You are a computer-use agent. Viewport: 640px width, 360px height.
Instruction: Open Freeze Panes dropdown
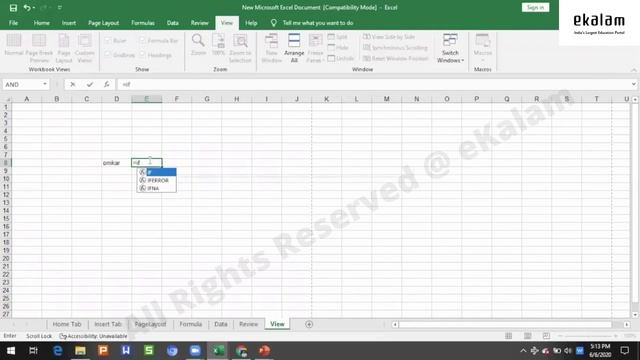pyautogui.click(x=315, y=49)
